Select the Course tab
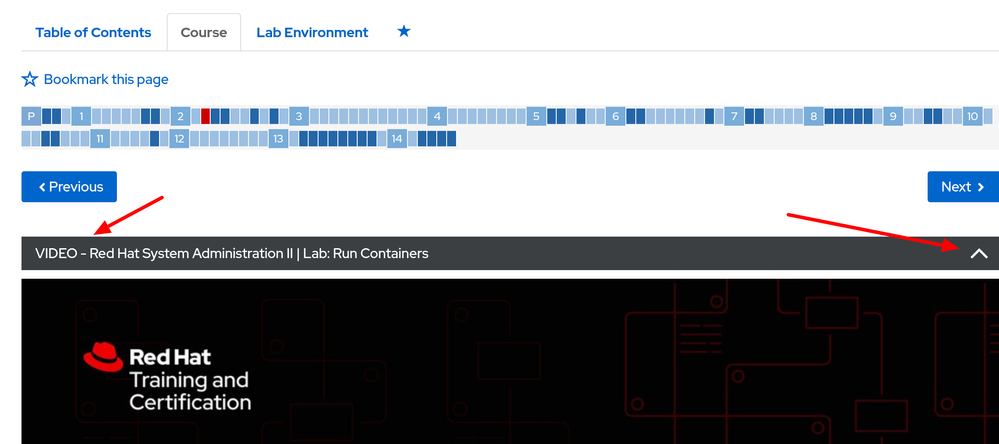The image size is (999, 444). pos(204,32)
